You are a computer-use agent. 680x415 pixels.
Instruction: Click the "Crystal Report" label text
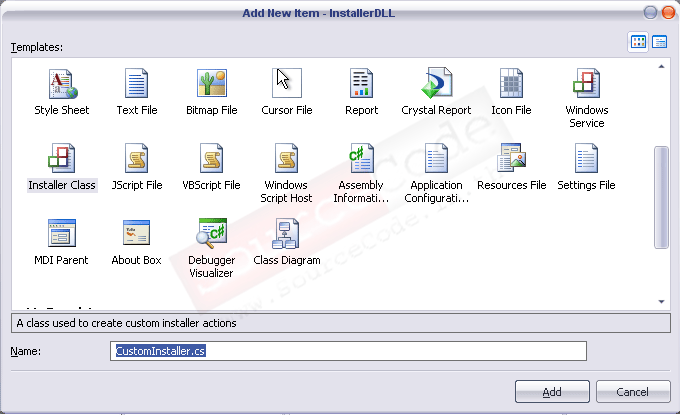pyautogui.click(x=436, y=110)
